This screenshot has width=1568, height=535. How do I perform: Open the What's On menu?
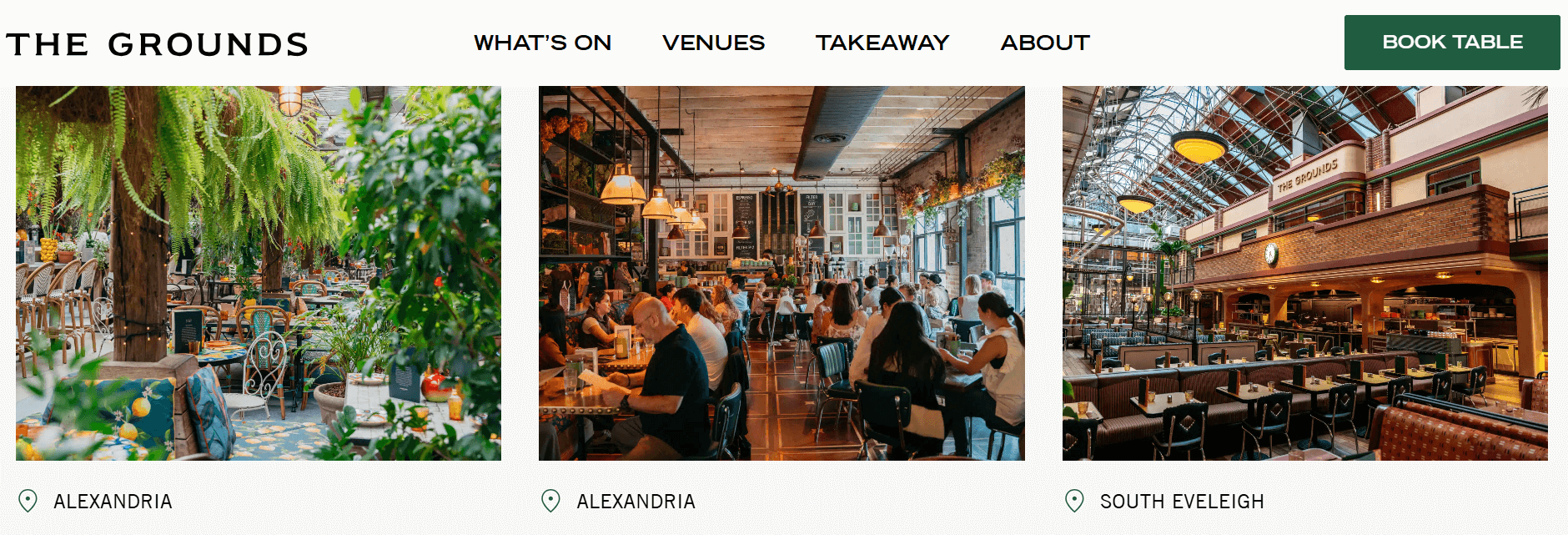click(x=542, y=43)
